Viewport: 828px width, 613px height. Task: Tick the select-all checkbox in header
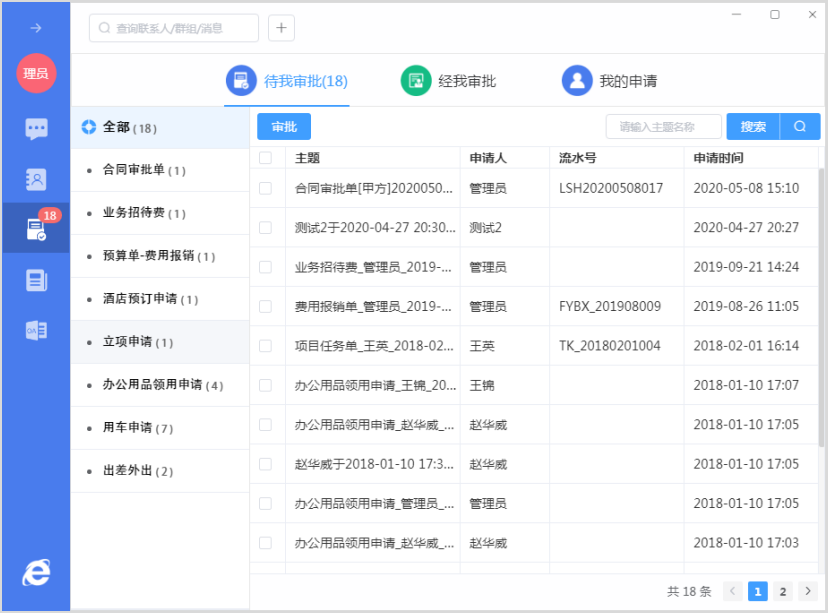tap(265, 158)
